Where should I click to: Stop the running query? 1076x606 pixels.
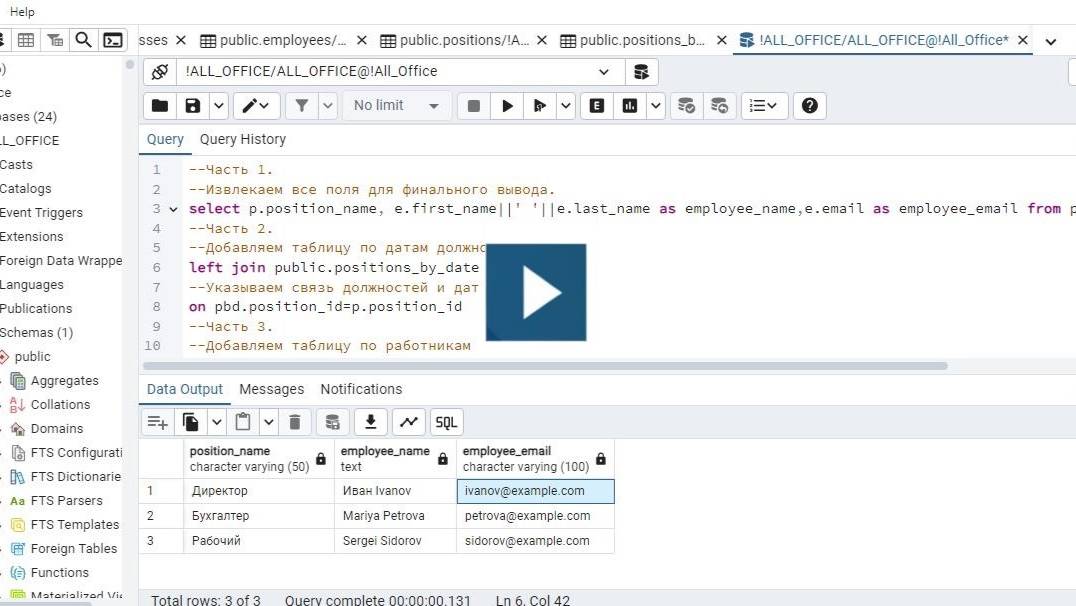point(473,106)
